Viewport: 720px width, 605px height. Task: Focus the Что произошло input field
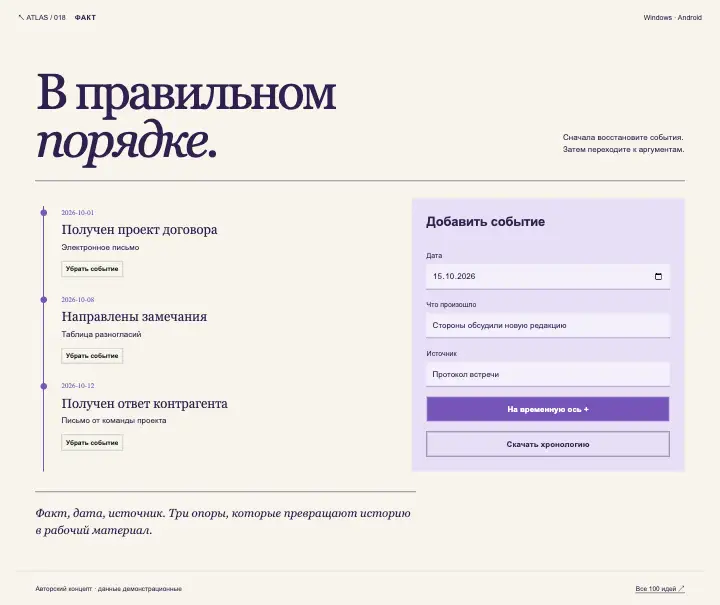[x=548, y=325]
